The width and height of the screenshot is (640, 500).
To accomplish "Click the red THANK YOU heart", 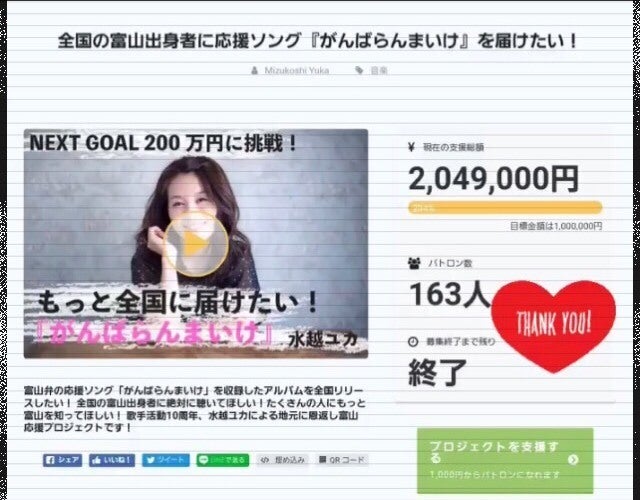I will click(553, 325).
